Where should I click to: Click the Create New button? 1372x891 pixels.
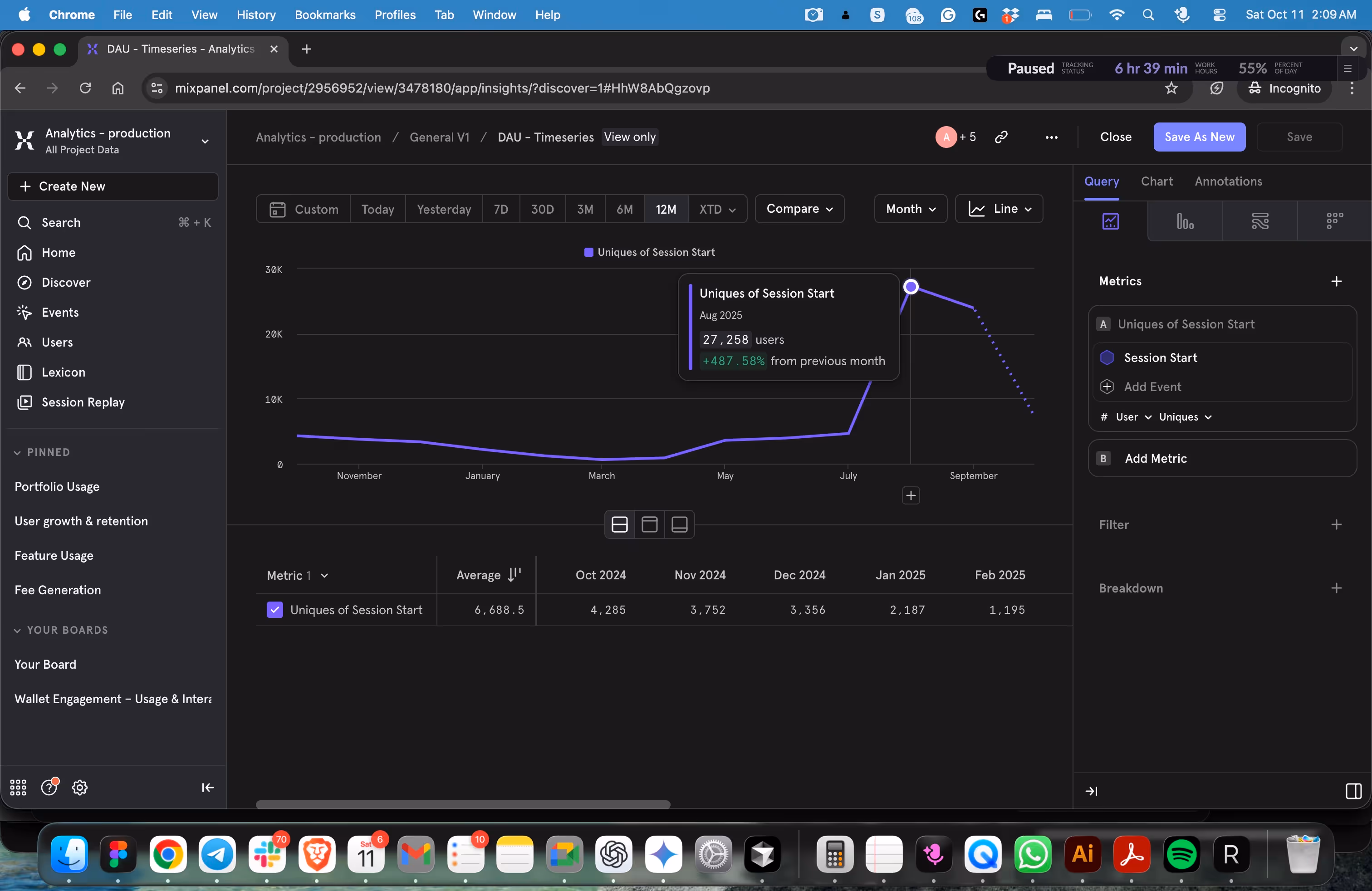pyautogui.click(x=113, y=186)
